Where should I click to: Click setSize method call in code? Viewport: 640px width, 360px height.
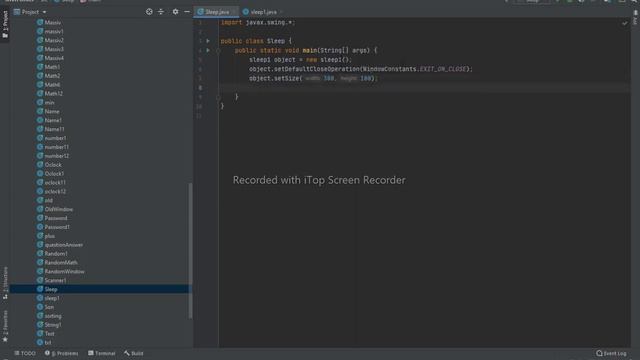[x=287, y=78]
